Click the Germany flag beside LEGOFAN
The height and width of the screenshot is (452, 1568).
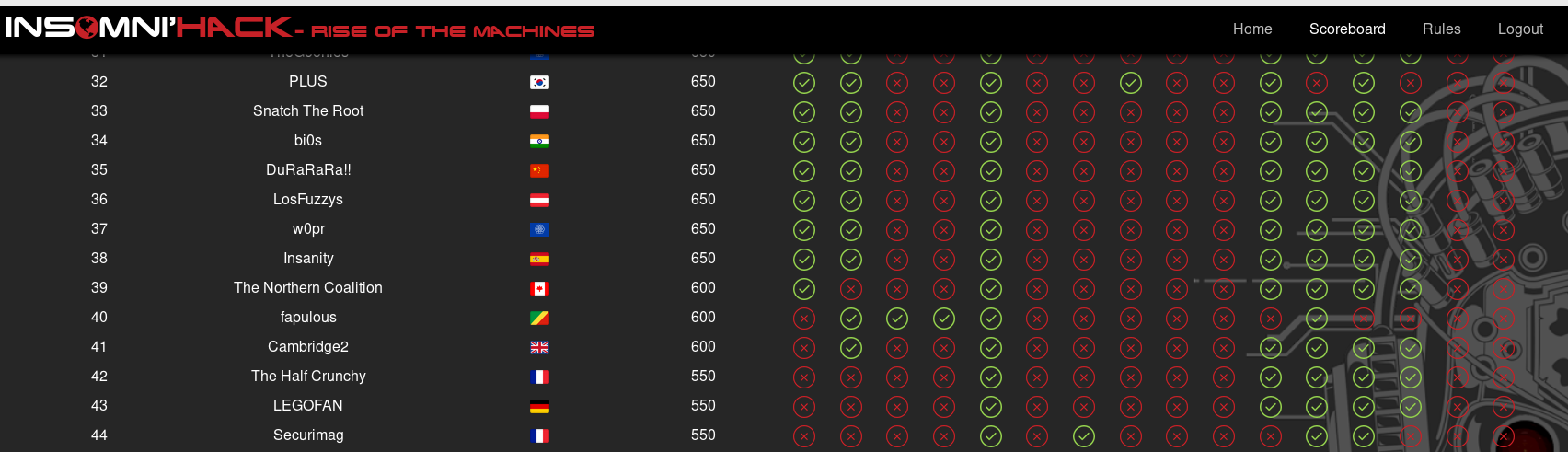539,407
